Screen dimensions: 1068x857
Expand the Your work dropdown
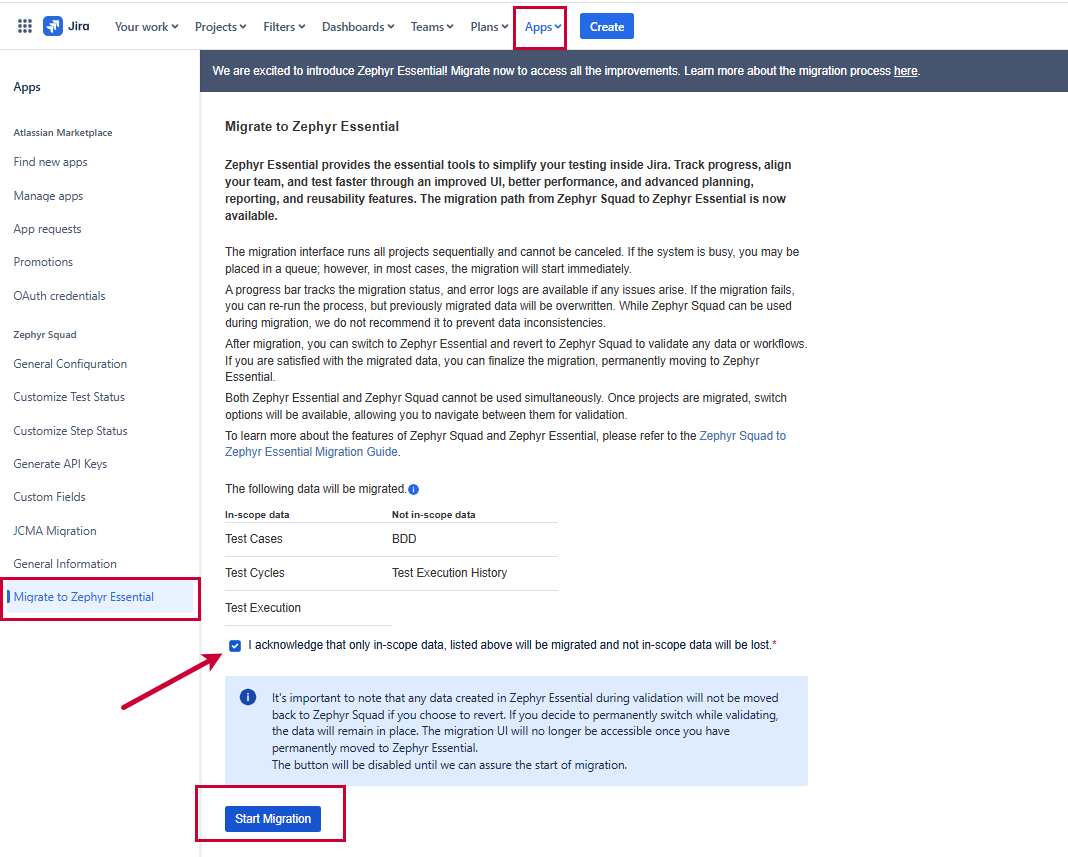pyautogui.click(x=146, y=27)
